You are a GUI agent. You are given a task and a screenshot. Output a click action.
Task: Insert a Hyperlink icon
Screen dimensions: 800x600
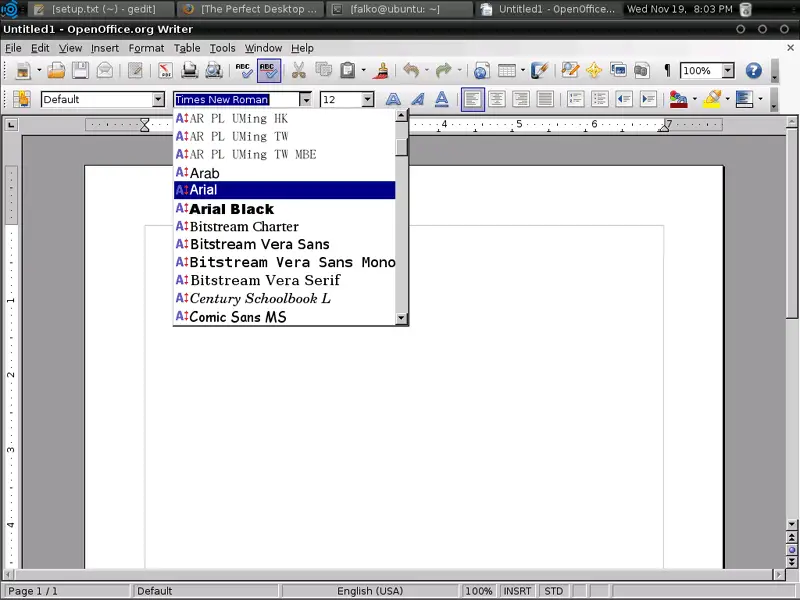481,70
